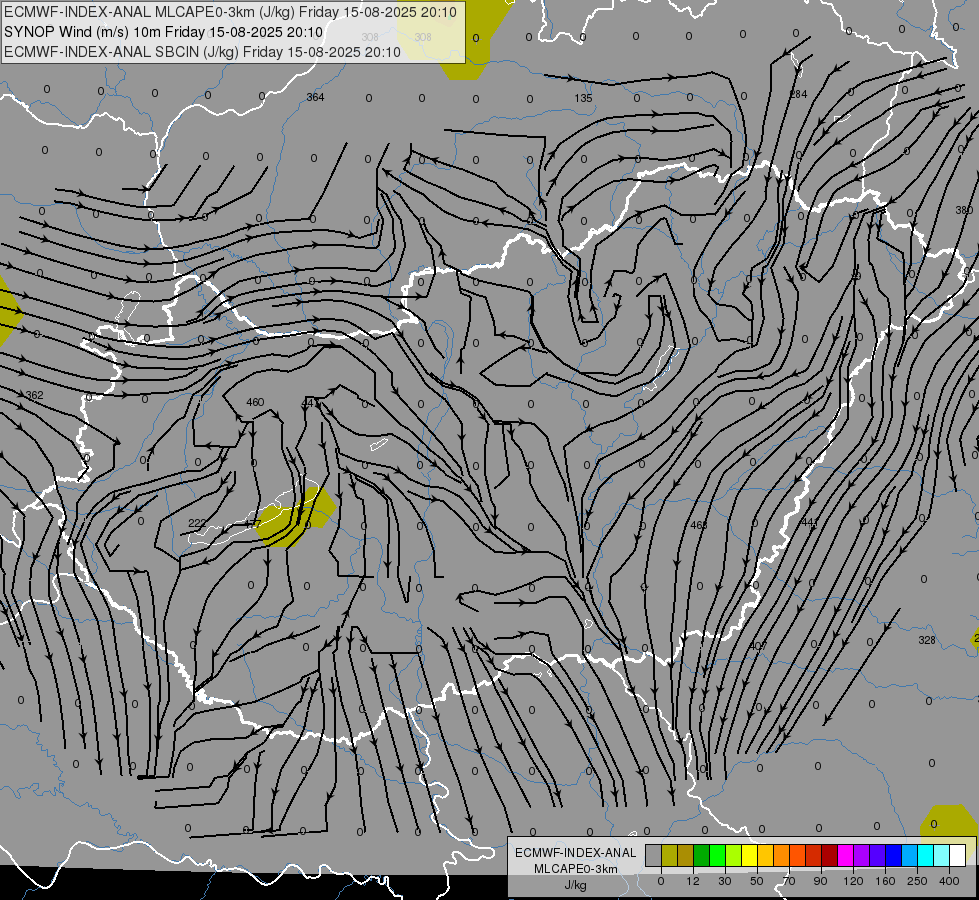The width and height of the screenshot is (979, 900).
Task: Click the legend's MLCAPE0-3km label
Action: (575, 869)
